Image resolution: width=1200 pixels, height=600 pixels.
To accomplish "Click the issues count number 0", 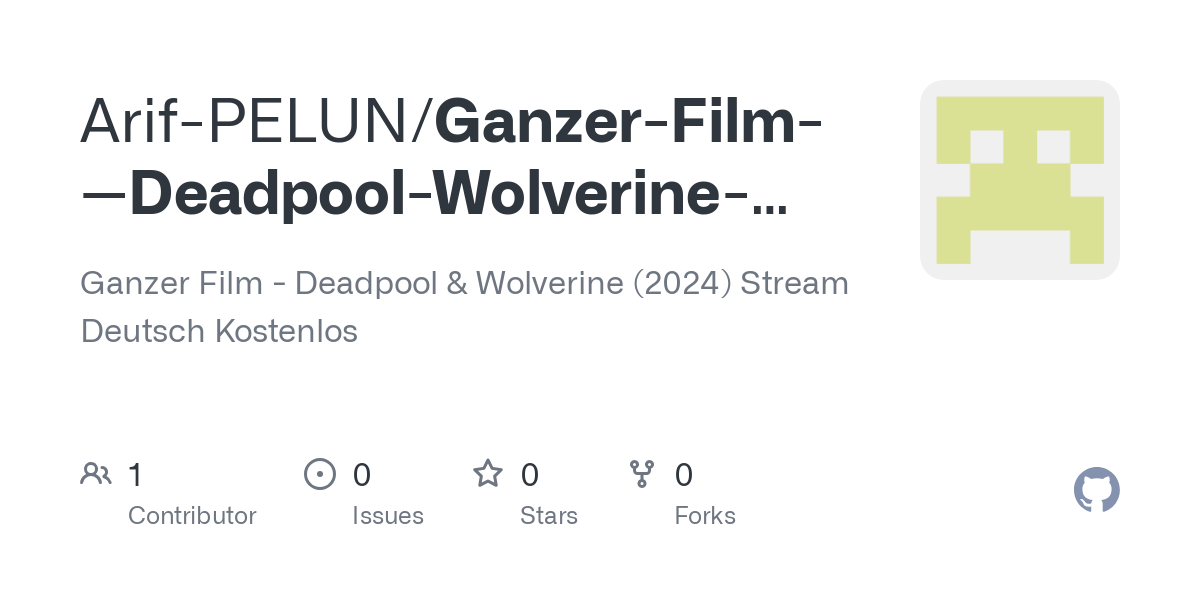I will click(x=362, y=474).
